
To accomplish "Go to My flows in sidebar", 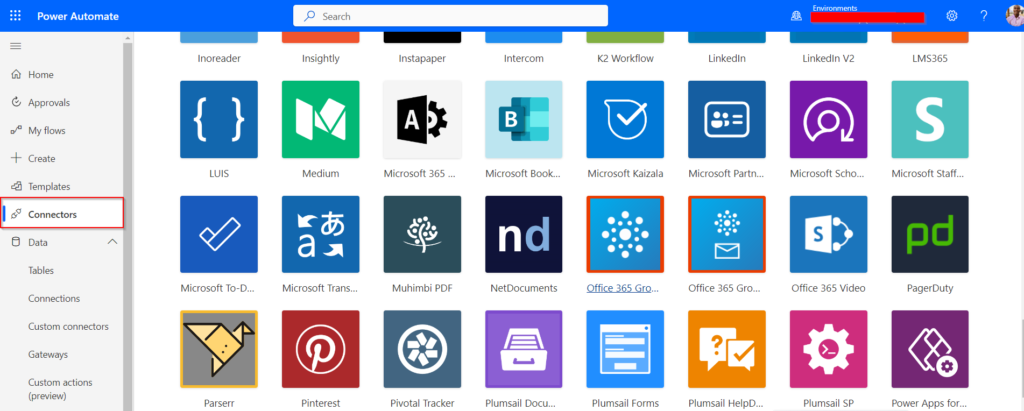I will 48,131.
